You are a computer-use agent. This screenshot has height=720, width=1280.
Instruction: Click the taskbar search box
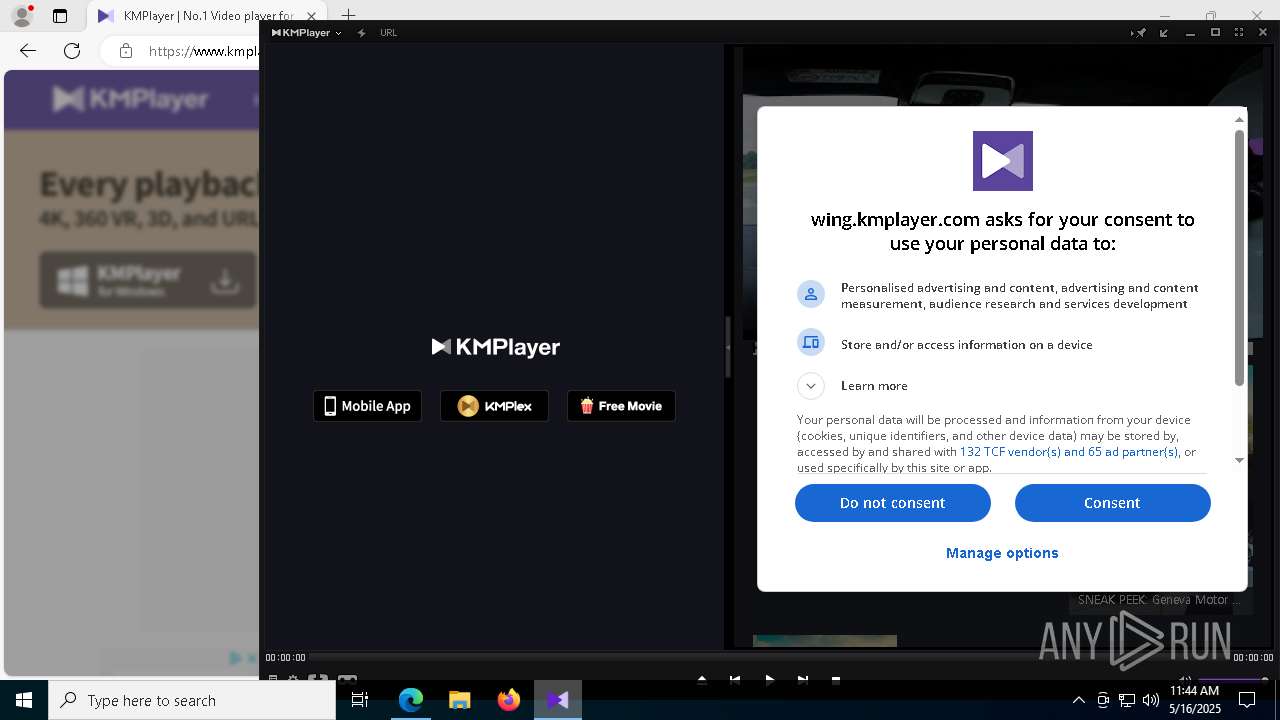[192, 700]
